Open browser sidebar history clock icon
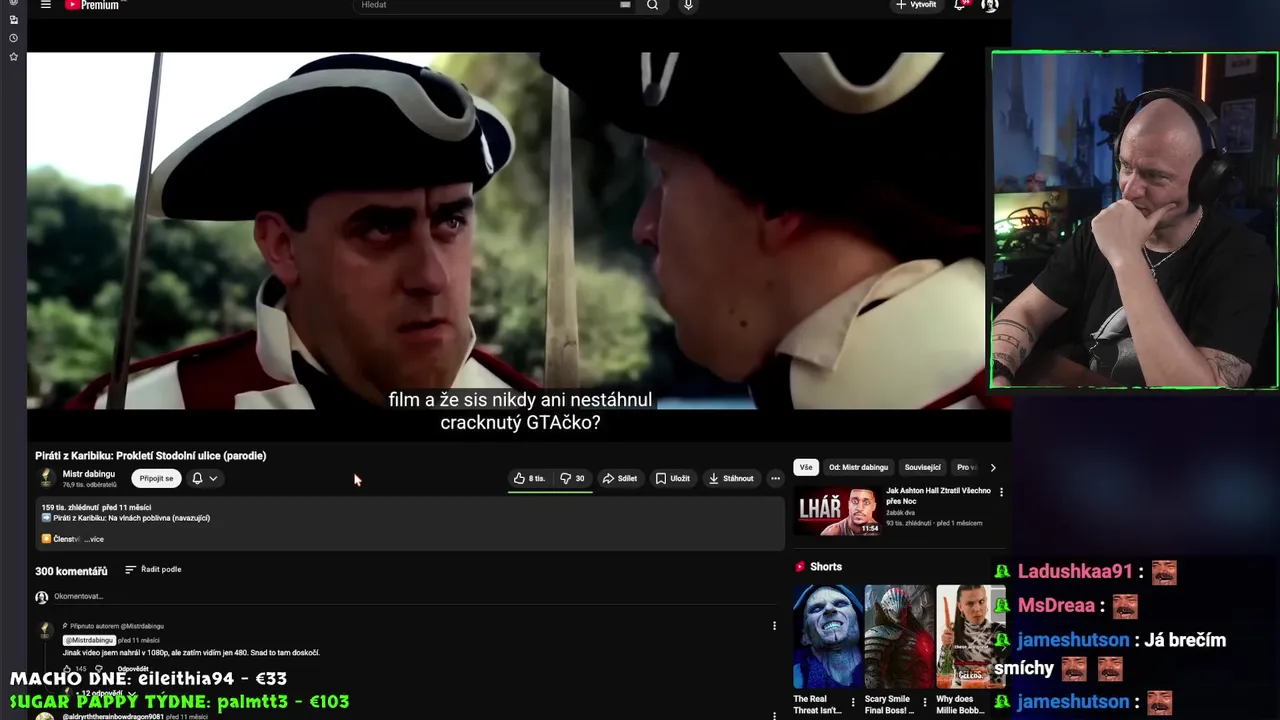1280x720 pixels. tap(13, 38)
